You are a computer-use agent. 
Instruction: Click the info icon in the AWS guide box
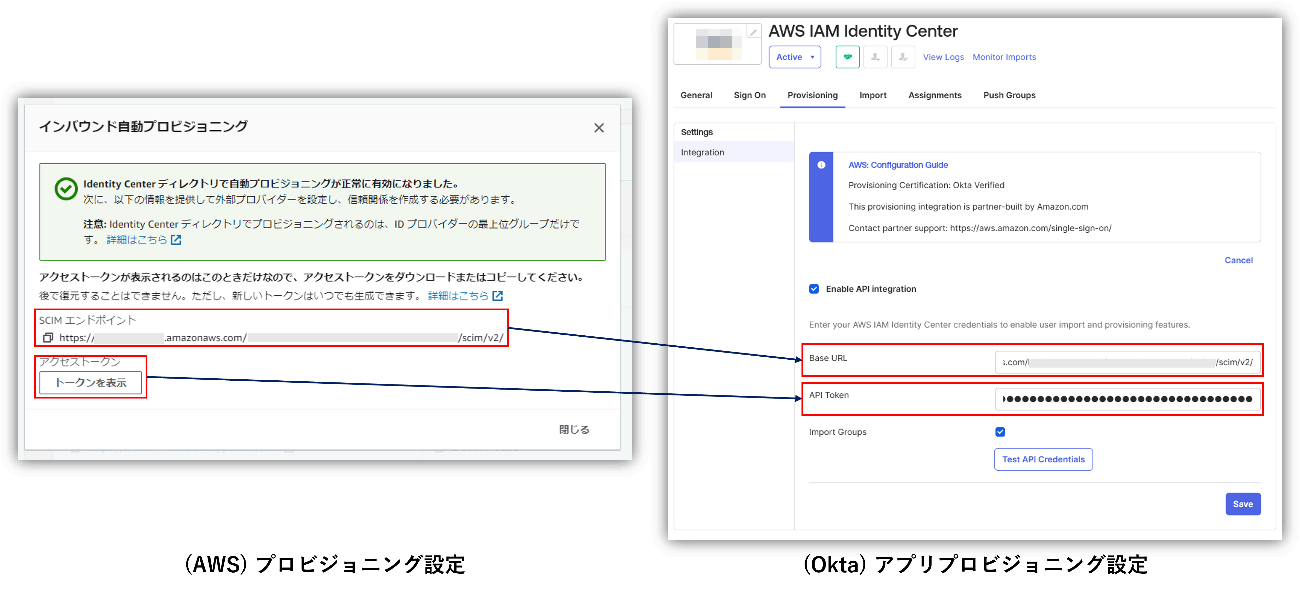pyautogui.click(x=821, y=165)
